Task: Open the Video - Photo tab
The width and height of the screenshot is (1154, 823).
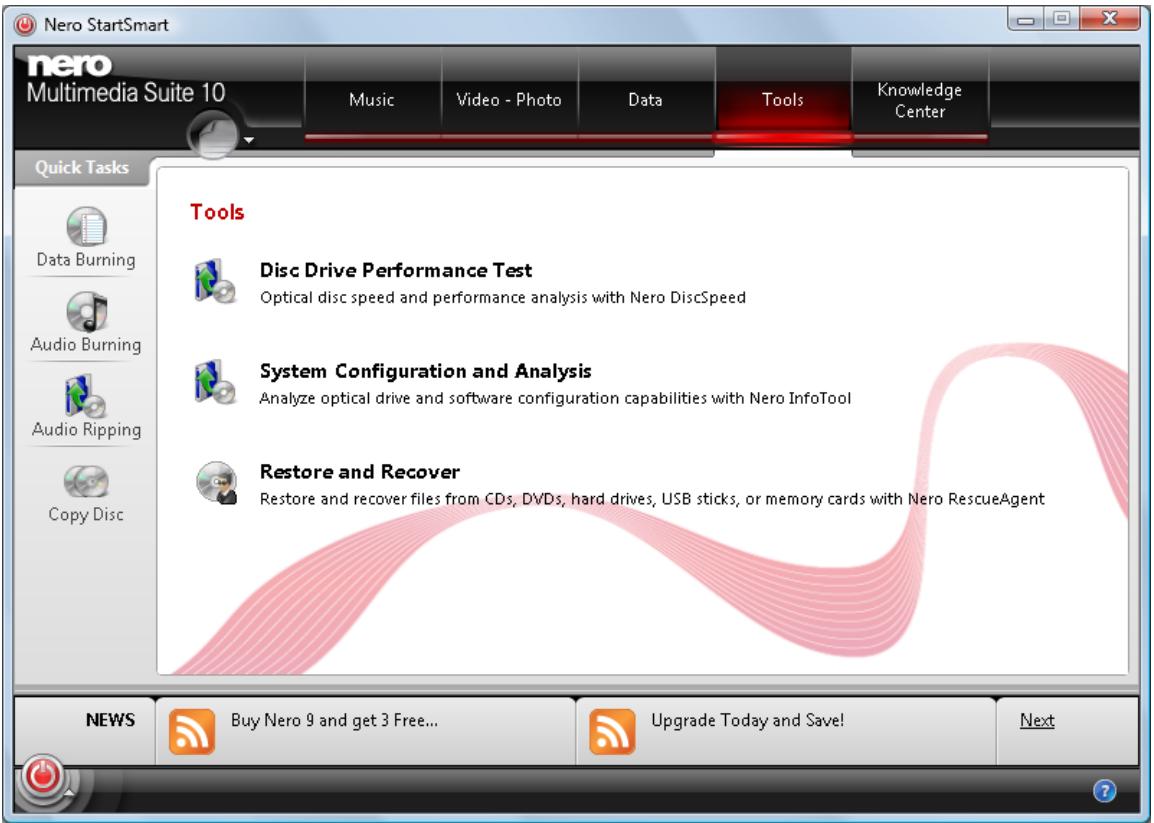Action: [x=509, y=100]
